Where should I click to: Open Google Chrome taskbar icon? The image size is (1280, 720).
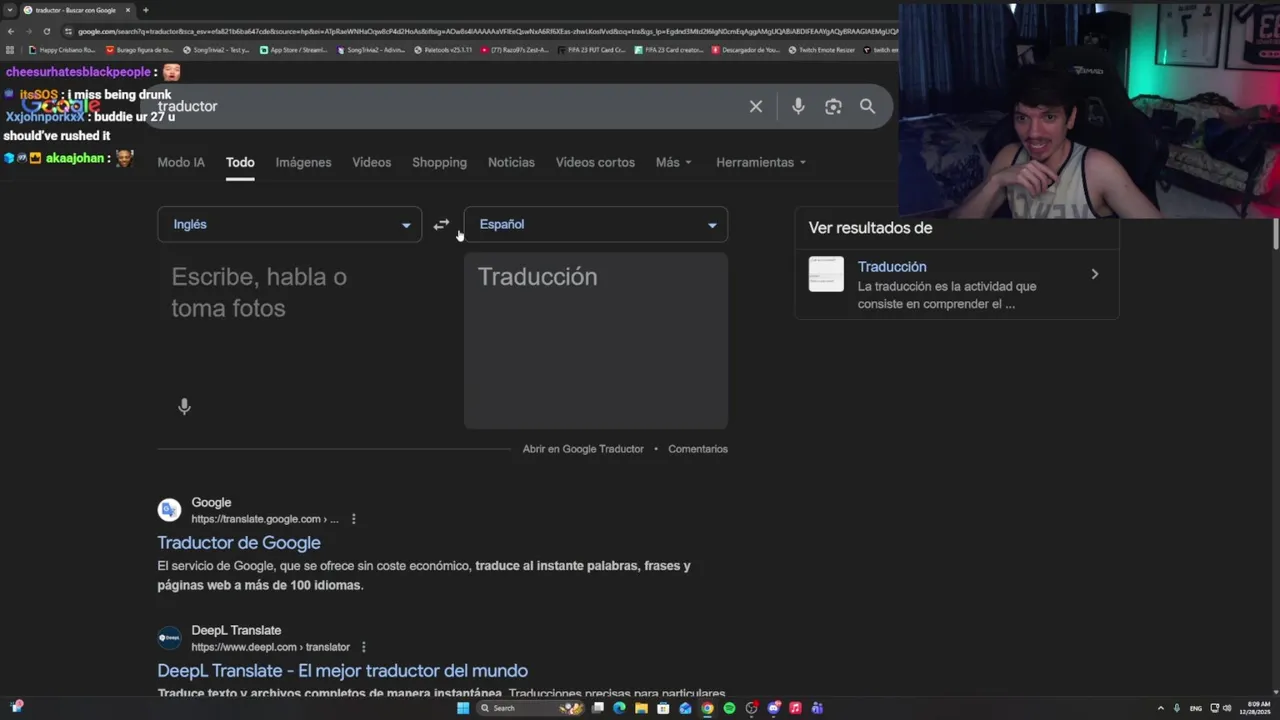click(x=707, y=708)
